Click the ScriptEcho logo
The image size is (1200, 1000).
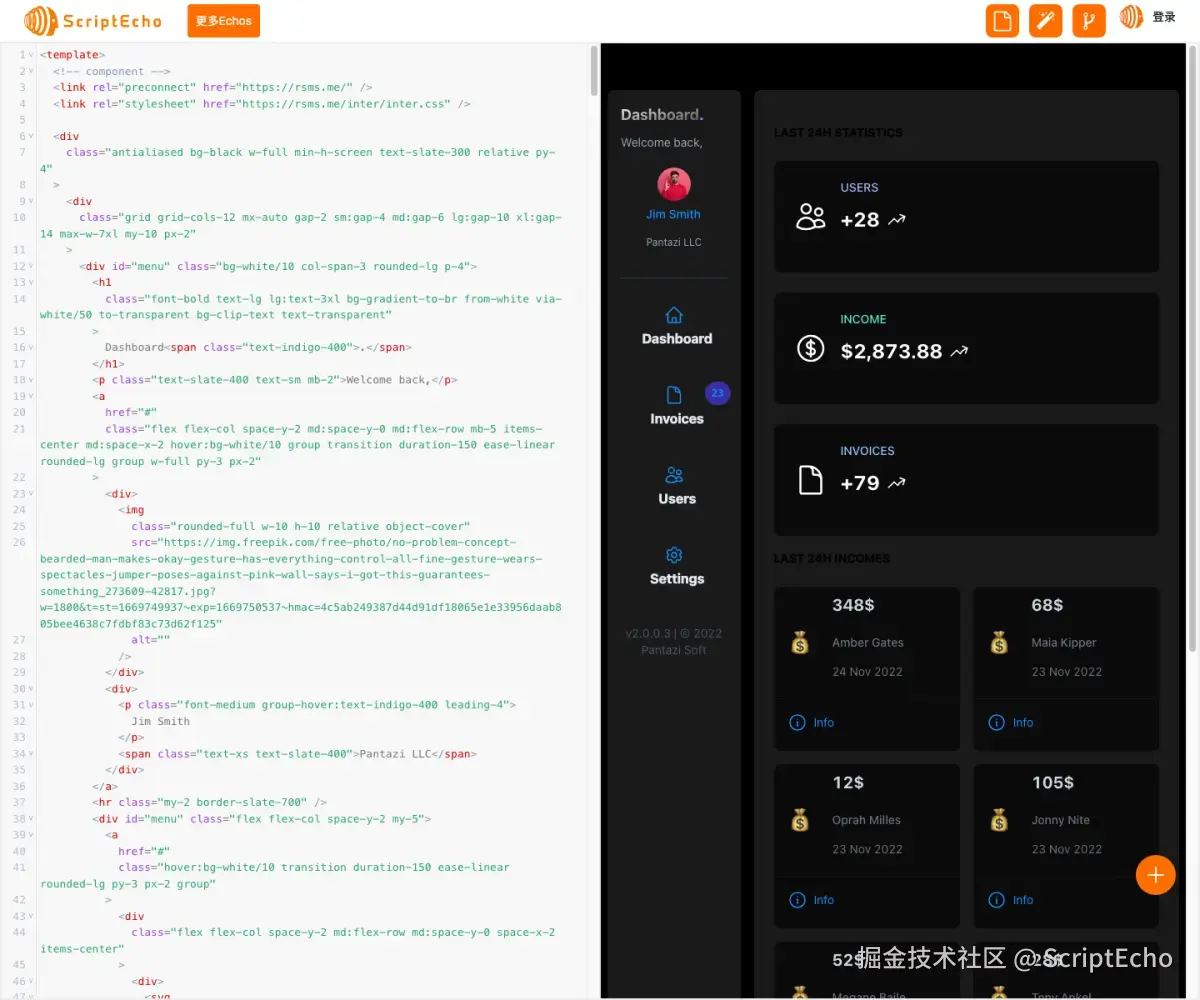(93, 21)
